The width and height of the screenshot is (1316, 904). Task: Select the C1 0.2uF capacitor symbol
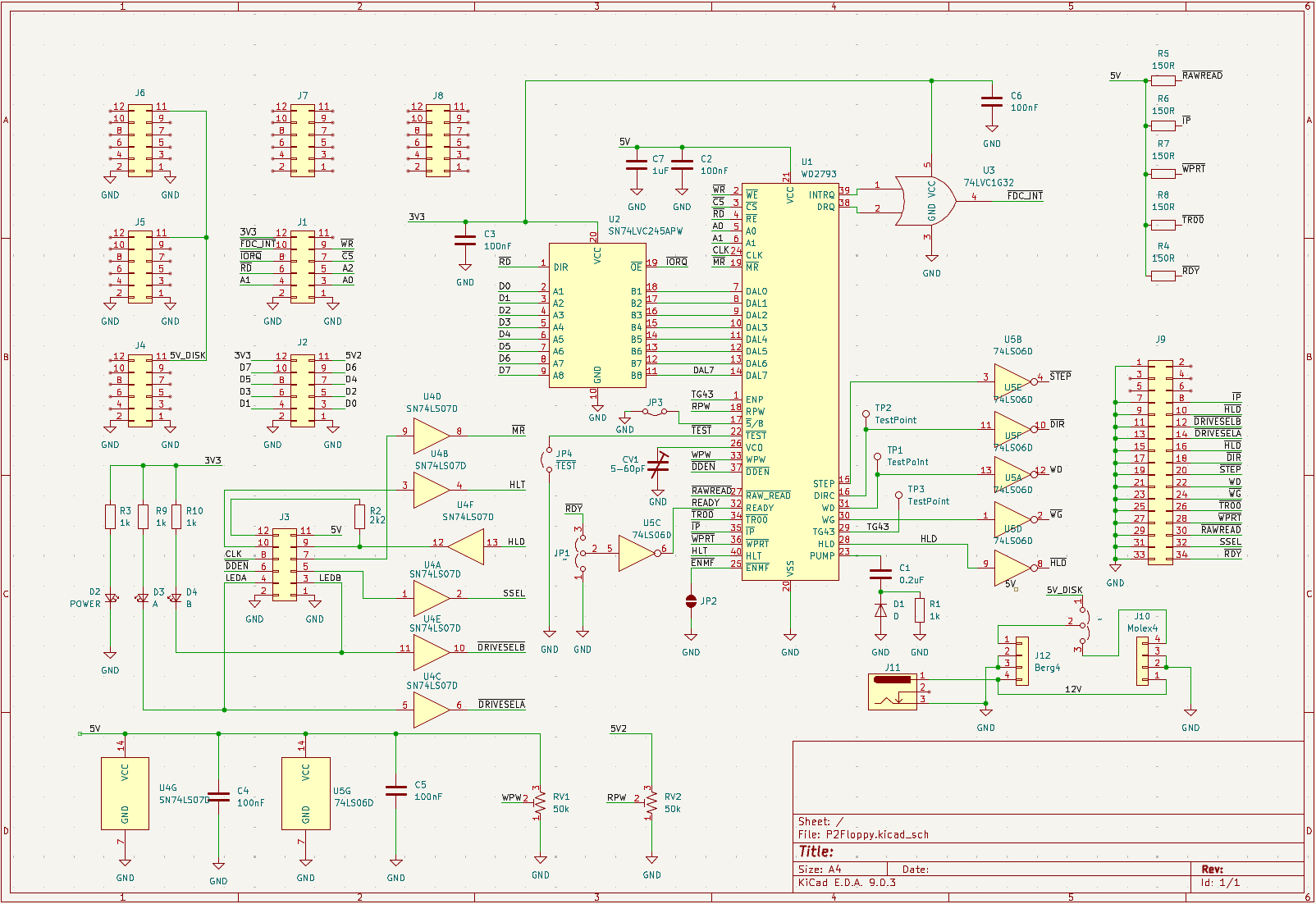(880, 573)
